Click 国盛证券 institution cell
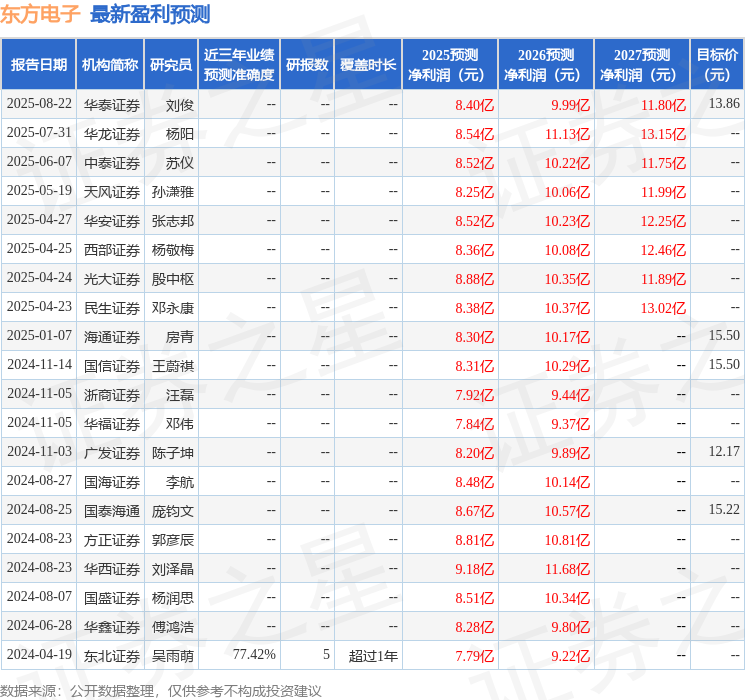Viewport: 745px width, 700px height. [x=112, y=598]
